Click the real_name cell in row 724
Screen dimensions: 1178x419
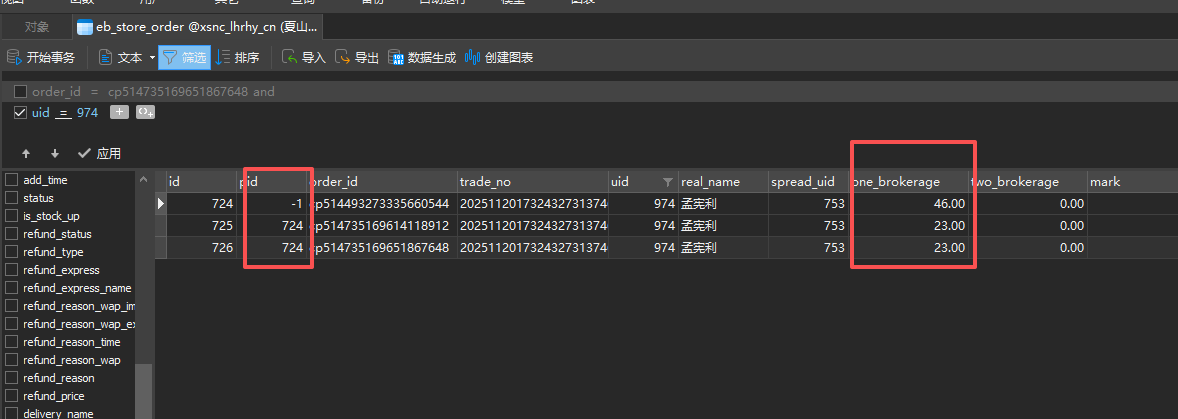(x=723, y=203)
